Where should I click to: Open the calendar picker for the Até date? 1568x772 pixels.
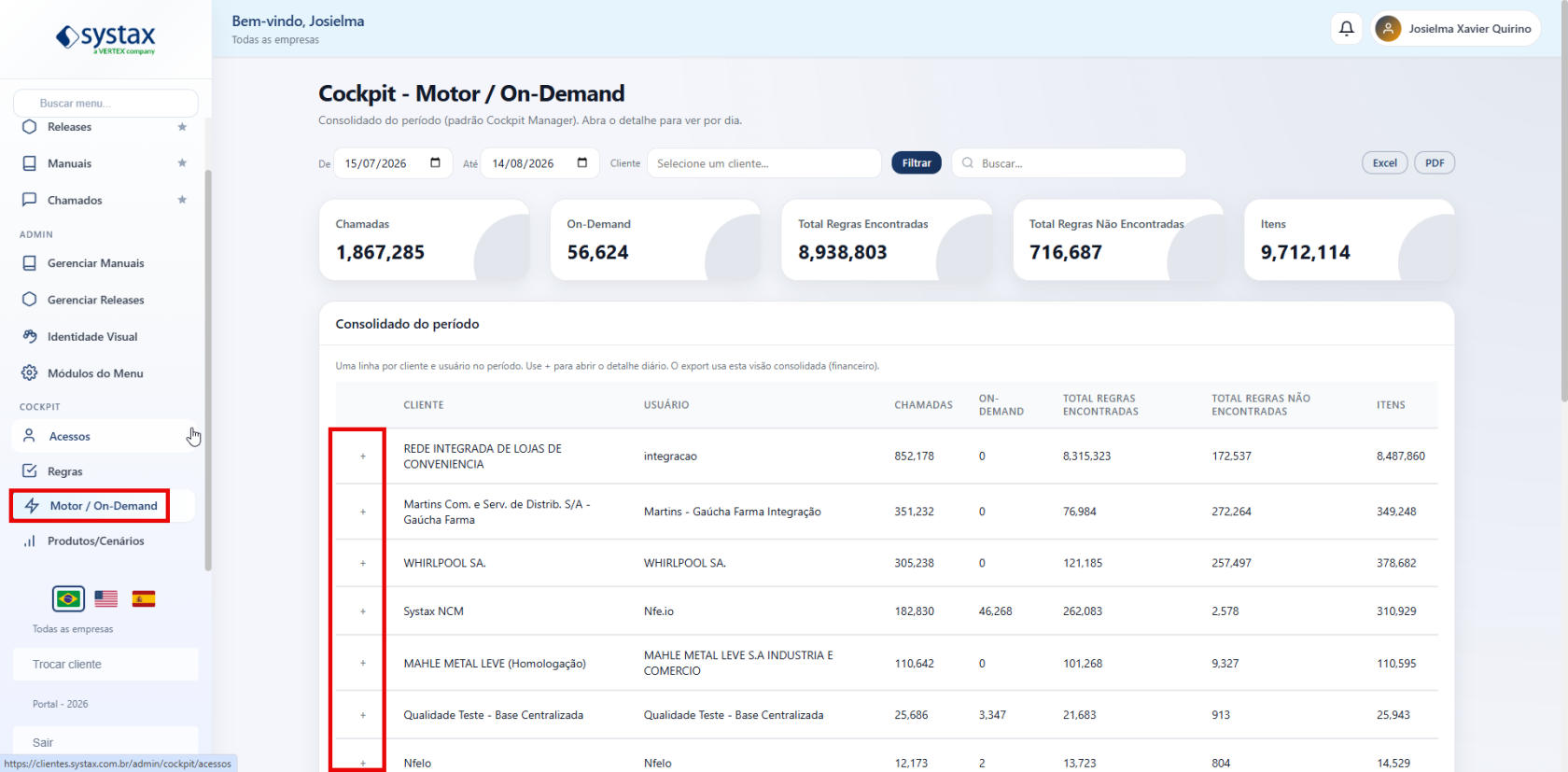point(582,162)
